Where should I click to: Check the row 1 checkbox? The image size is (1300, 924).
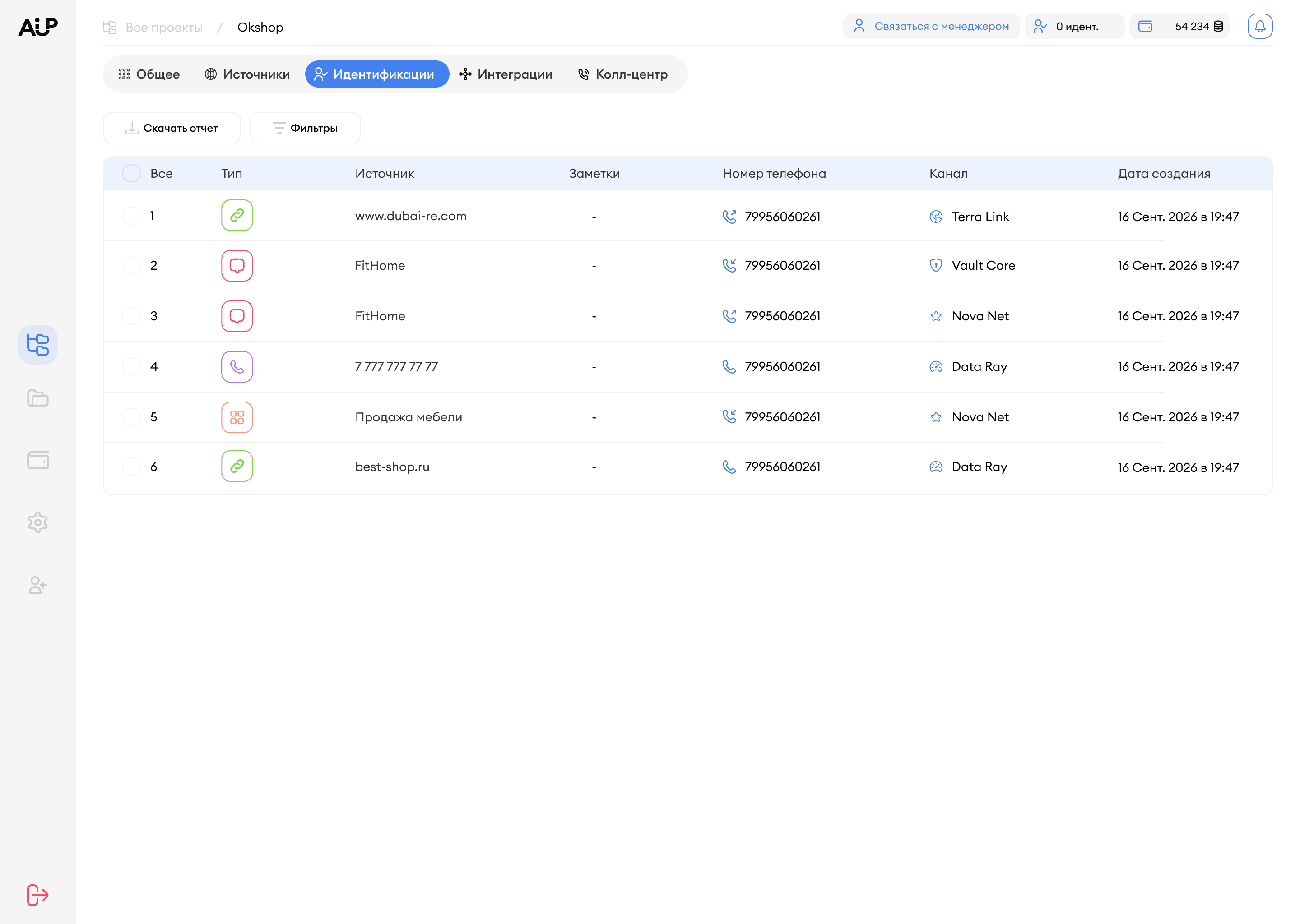[131, 216]
